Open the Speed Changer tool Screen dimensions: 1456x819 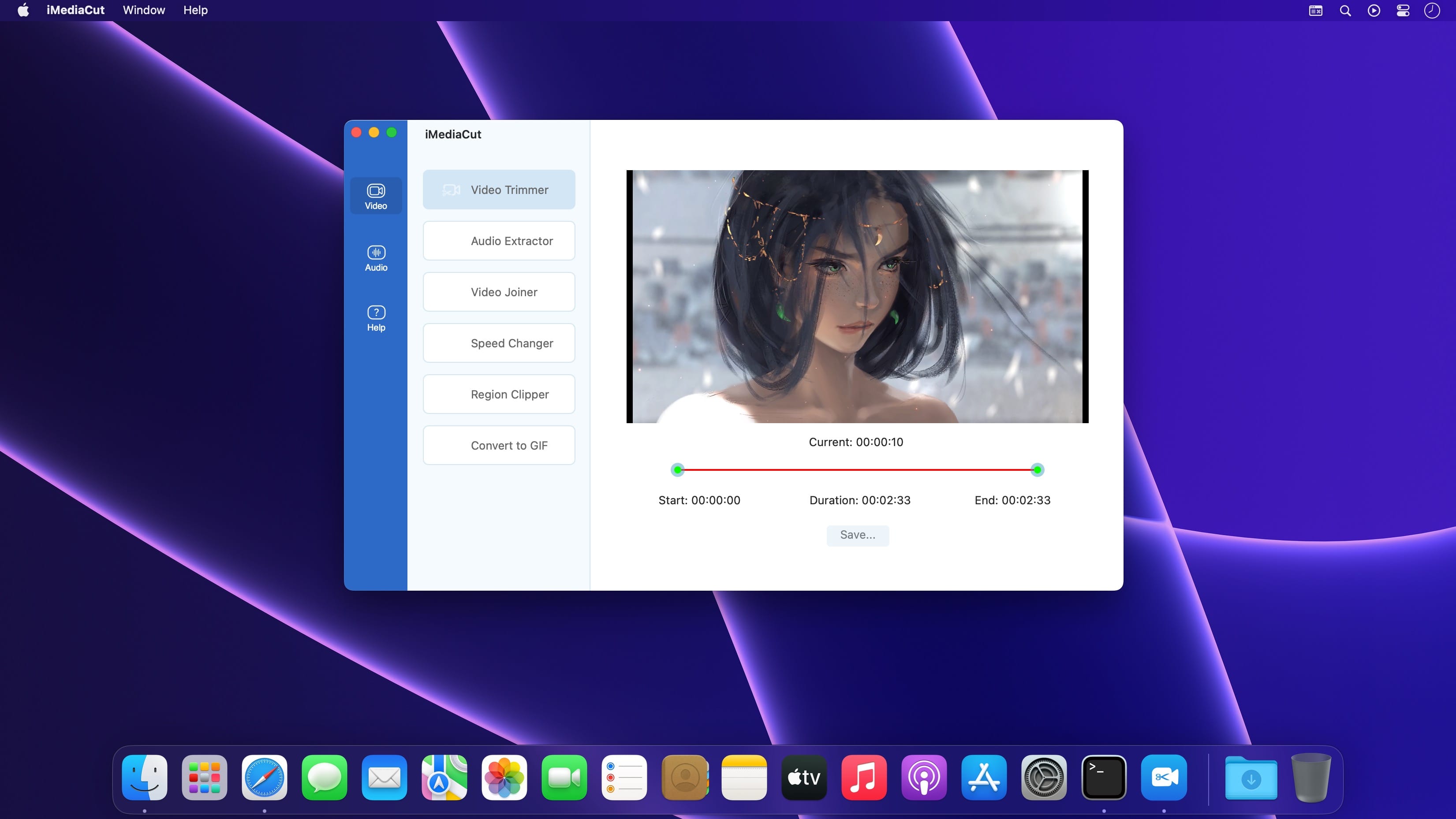pos(499,343)
